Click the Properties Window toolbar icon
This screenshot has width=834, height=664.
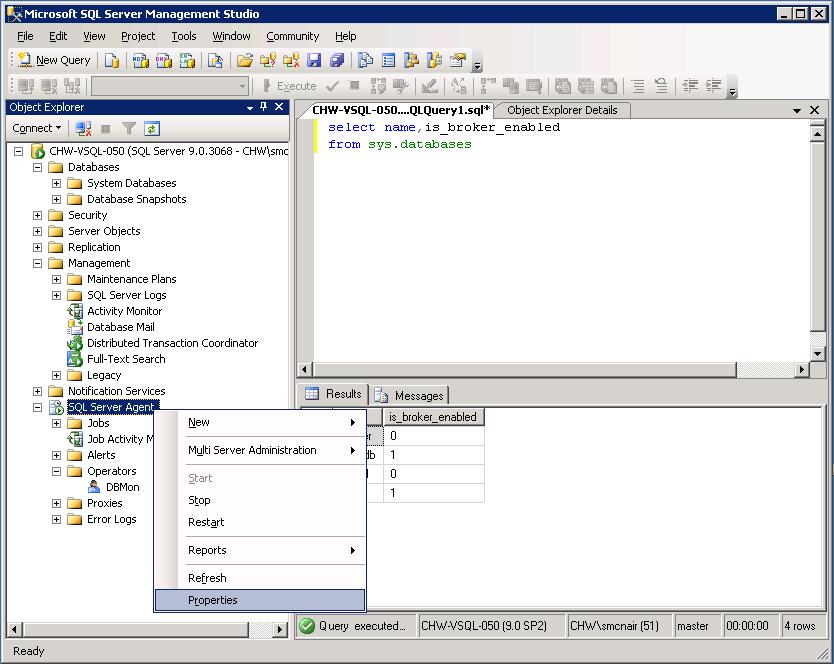coord(458,60)
